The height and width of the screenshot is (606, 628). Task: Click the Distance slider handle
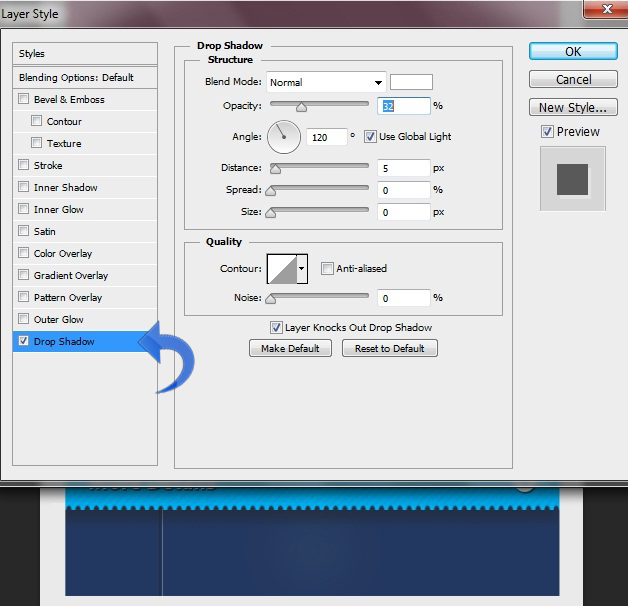pos(275,169)
